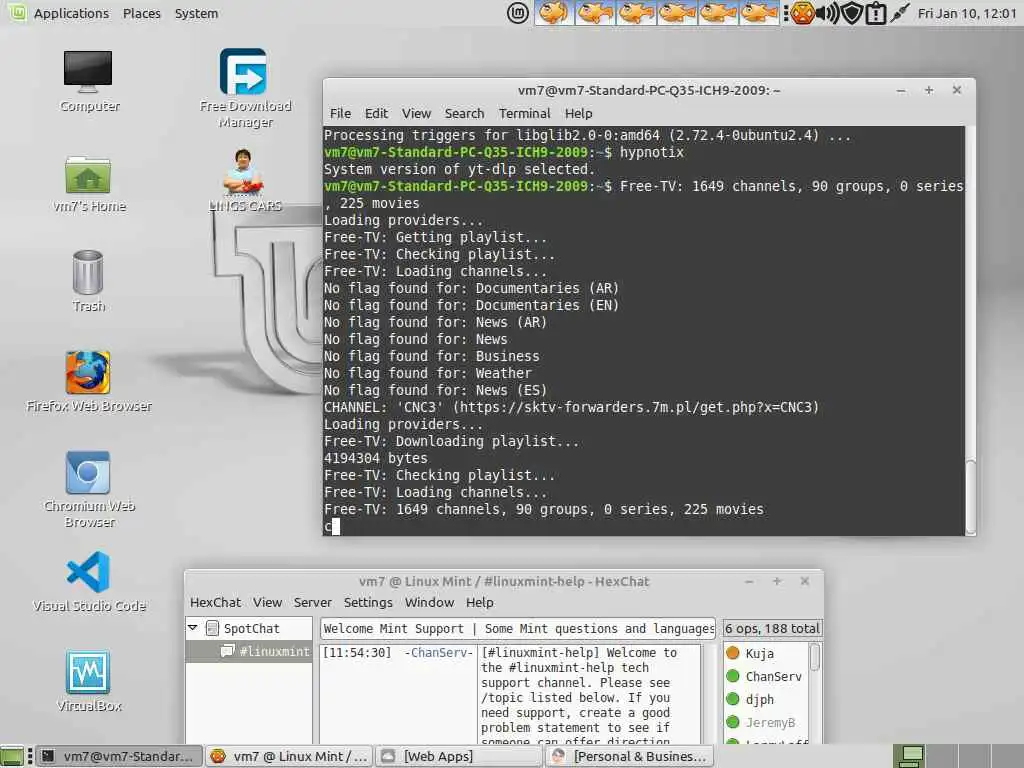
Task: Open the Places menu
Action: 142,13
